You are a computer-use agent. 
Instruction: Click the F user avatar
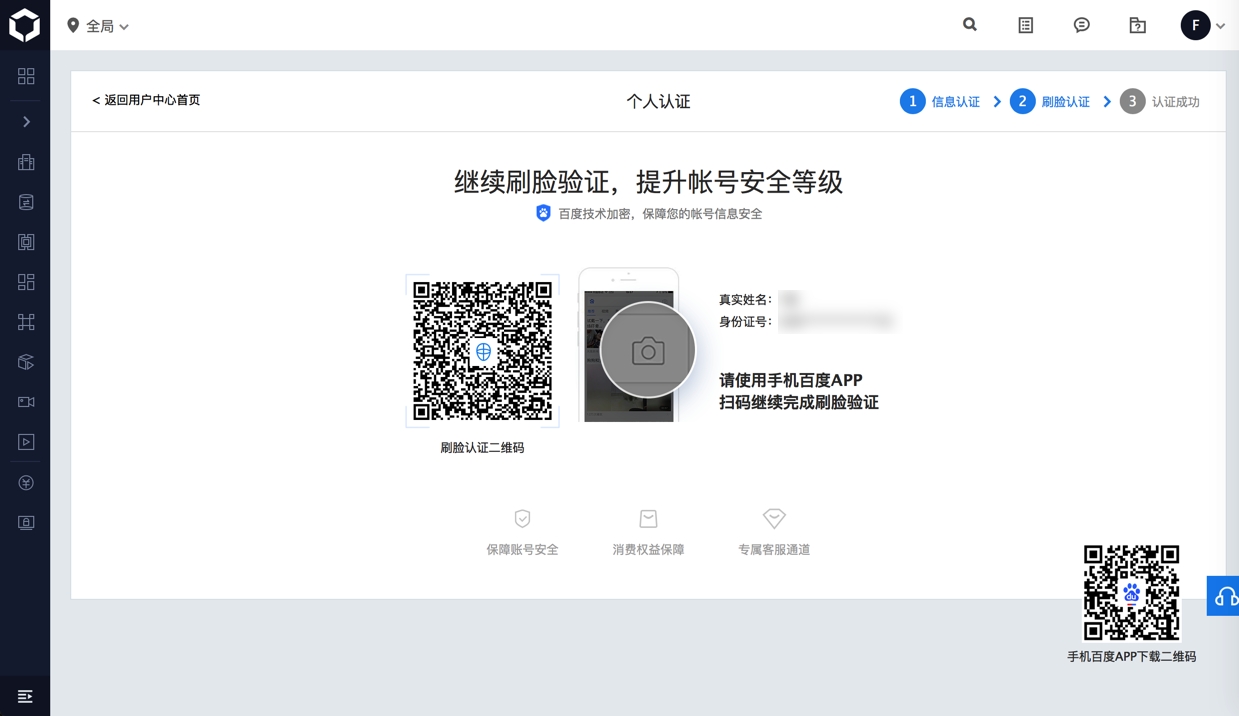(x=1195, y=25)
